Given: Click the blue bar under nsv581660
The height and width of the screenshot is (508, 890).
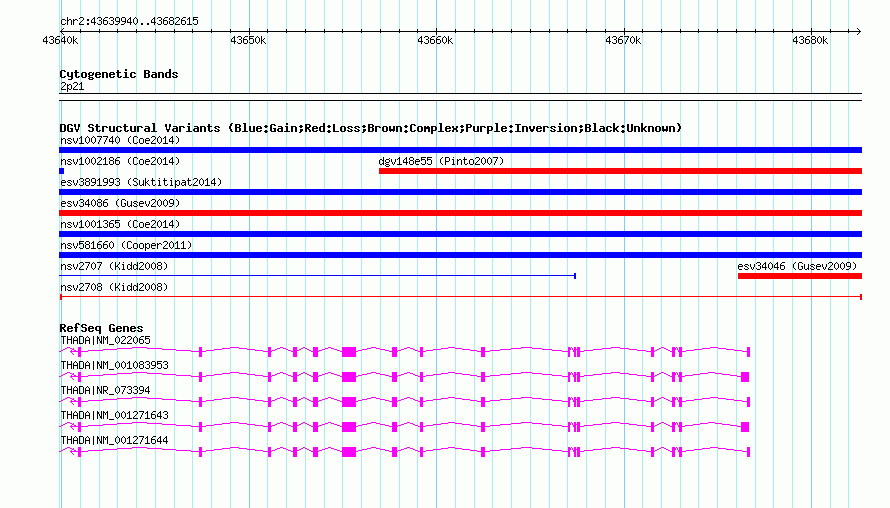Looking at the screenshot, I should click(x=460, y=255).
